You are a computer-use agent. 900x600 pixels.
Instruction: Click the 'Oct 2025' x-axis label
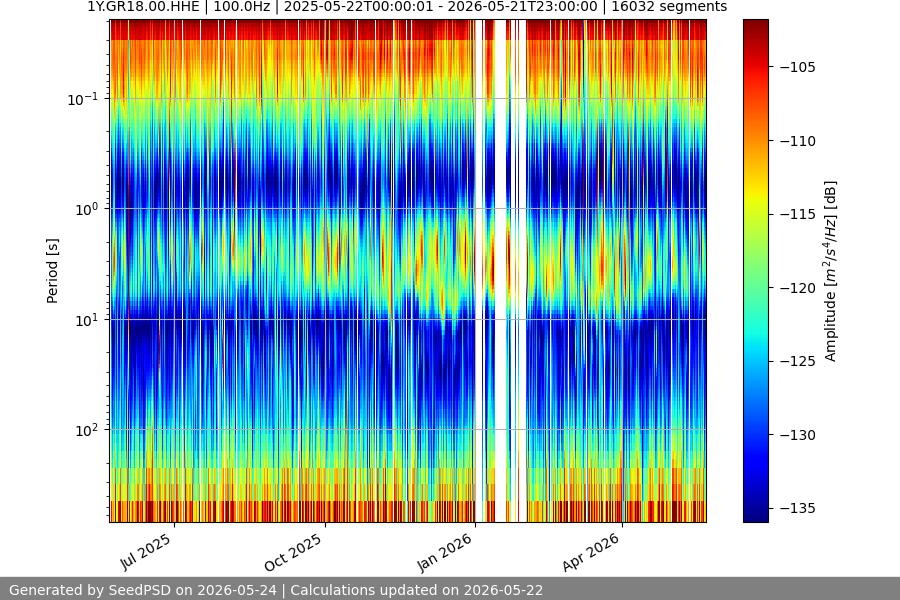293,552
